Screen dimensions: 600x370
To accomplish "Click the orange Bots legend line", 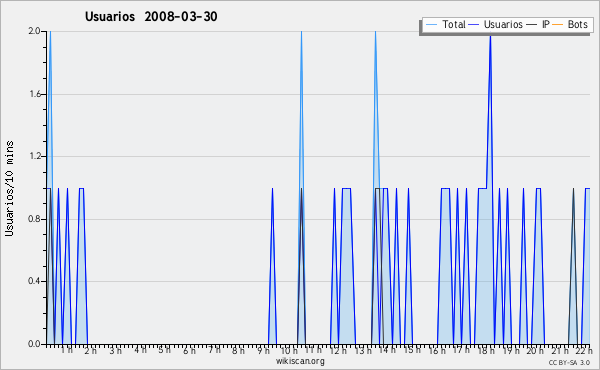I will (x=558, y=25).
